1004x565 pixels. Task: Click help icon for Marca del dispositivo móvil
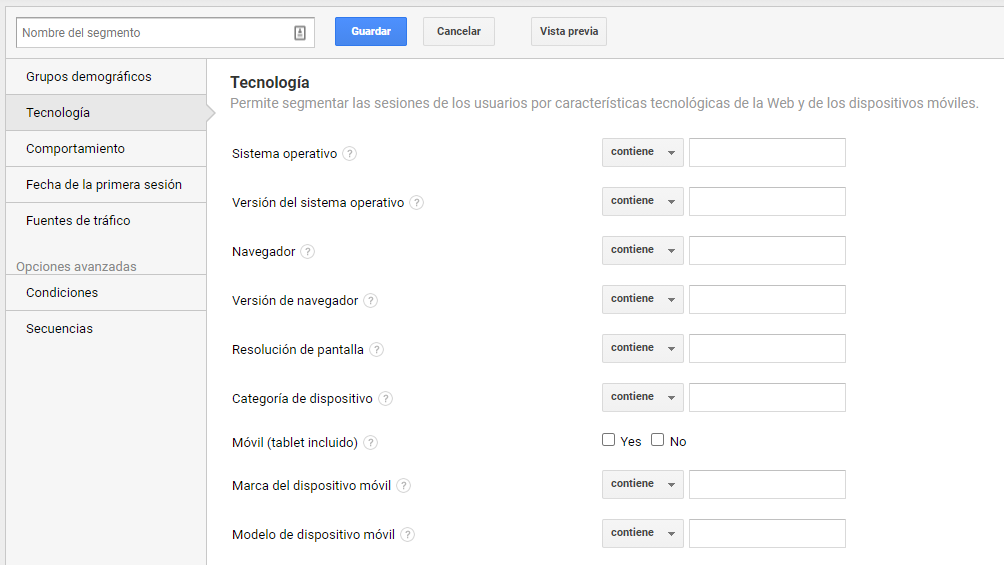(x=403, y=486)
